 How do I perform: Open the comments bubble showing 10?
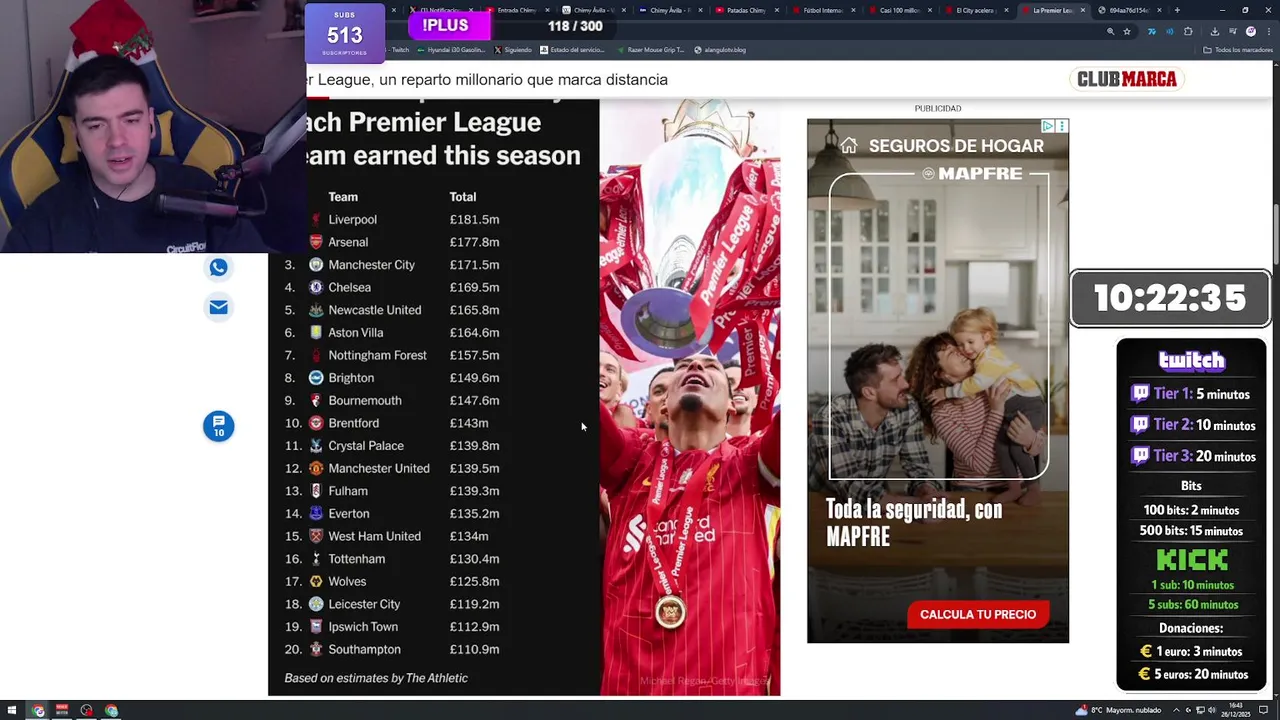click(x=218, y=426)
